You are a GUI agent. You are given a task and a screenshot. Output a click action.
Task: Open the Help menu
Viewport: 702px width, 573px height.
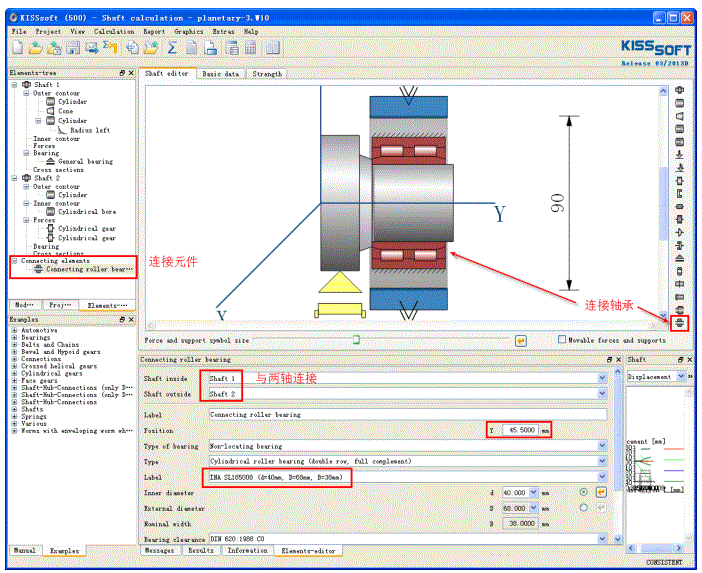point(251,31)
